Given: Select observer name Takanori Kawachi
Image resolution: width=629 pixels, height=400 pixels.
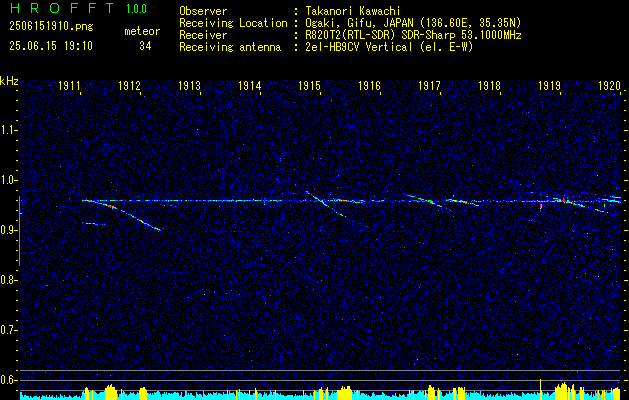Looking at the screenshot, I should [353, 11].
